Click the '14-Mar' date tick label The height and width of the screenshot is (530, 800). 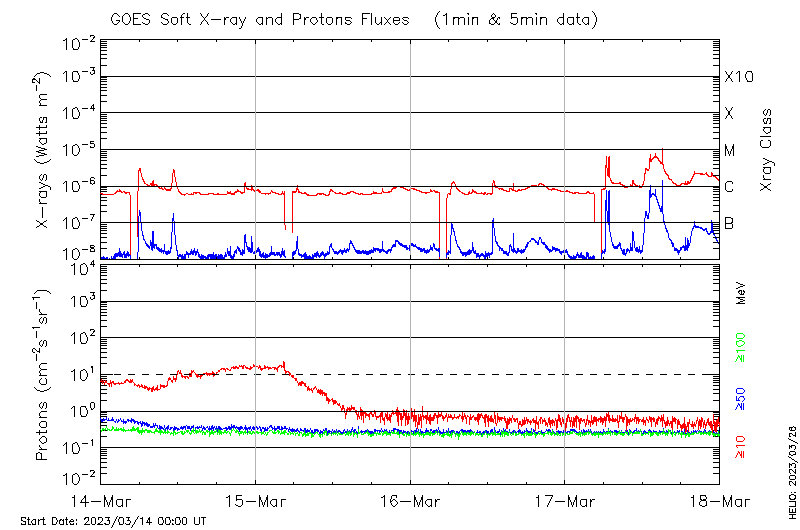pyautogui.click(x=101, y=502)
